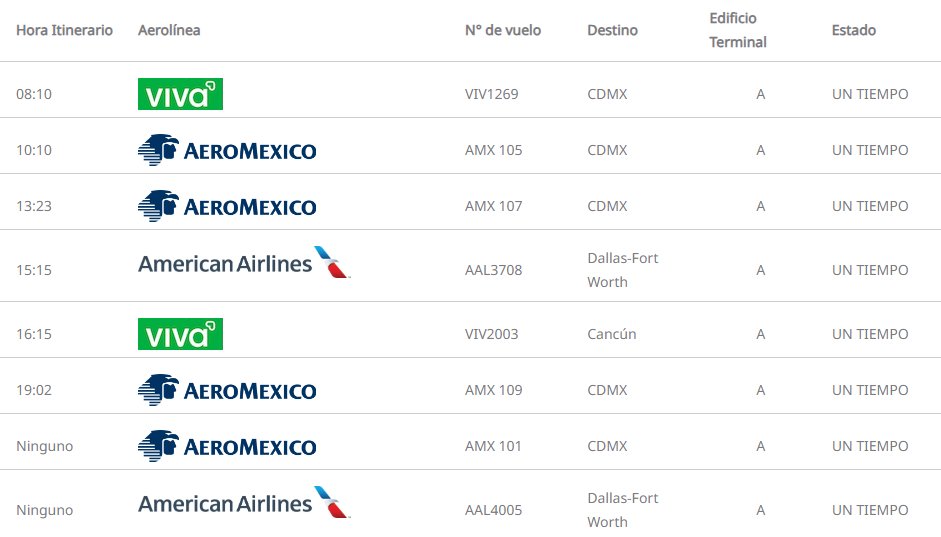
Task: Click Dallas-Fort Worth destination for AAL4005
Action: (x=622, y=510)
